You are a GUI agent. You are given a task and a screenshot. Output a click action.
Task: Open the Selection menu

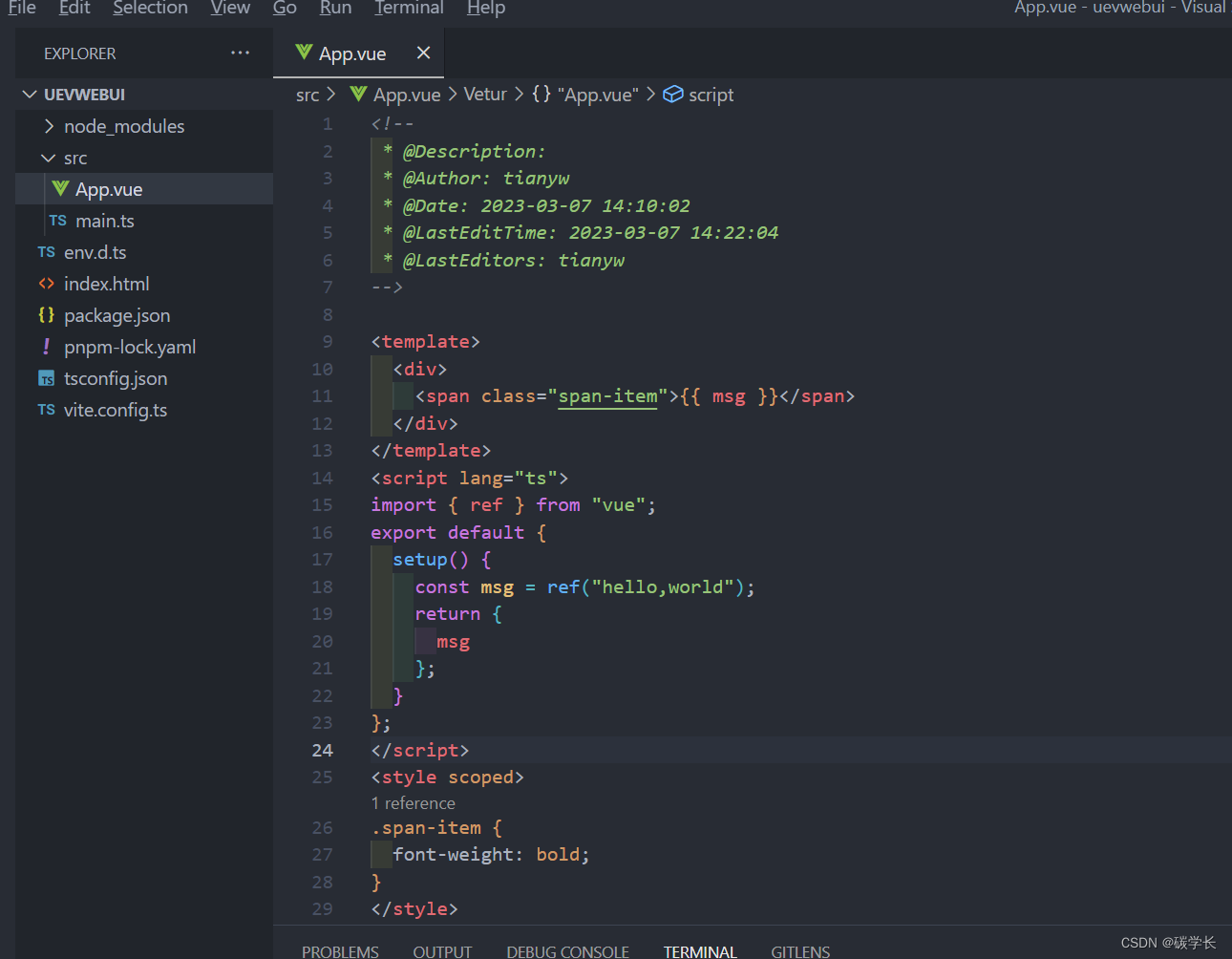(150, 8)
